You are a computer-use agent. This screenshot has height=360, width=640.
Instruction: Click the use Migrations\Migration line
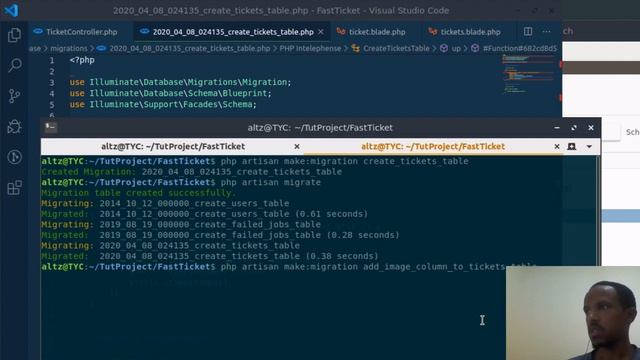click(180, 82)
